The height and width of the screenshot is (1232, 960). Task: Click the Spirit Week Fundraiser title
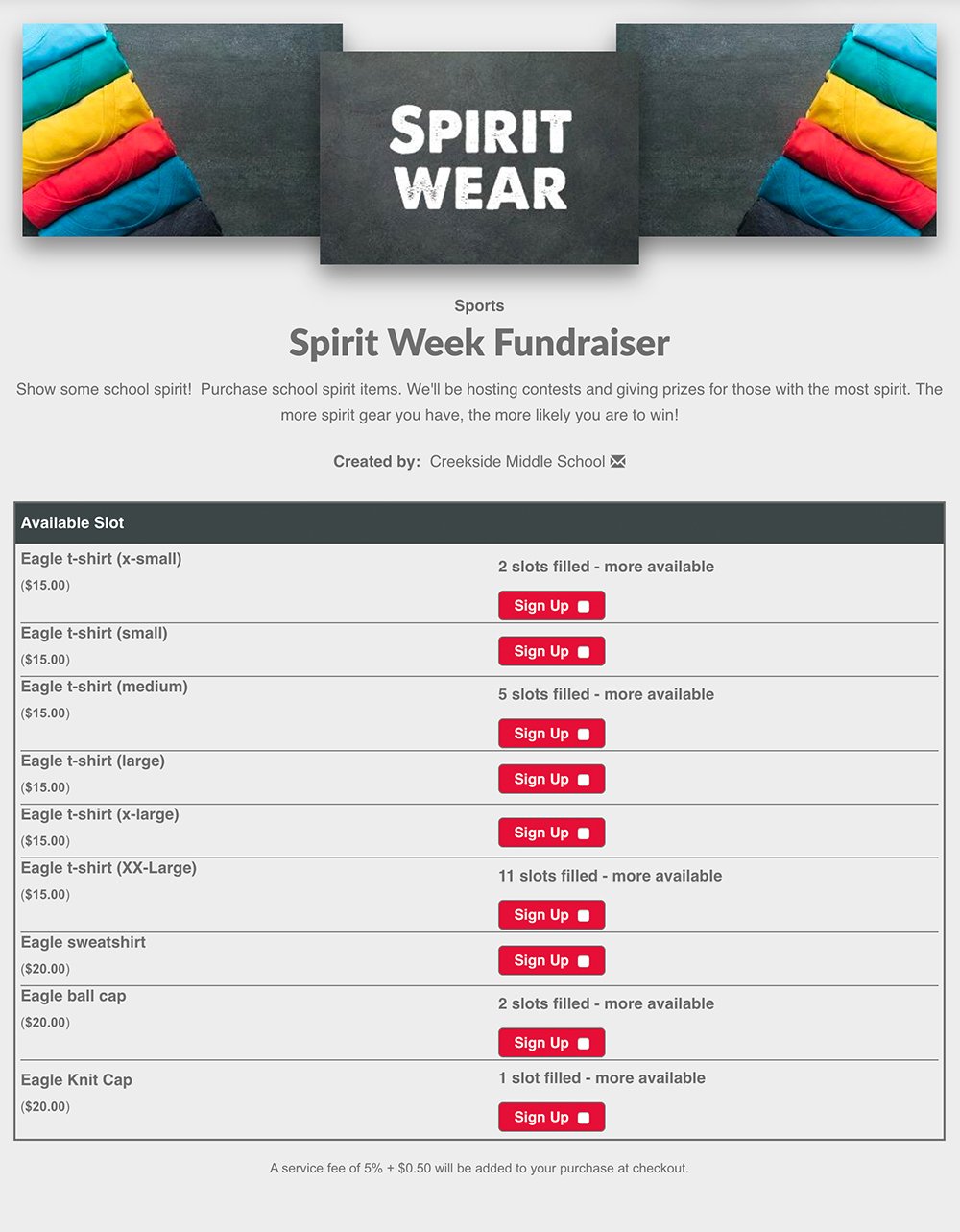pyautogui.click(x=479, y=344)
